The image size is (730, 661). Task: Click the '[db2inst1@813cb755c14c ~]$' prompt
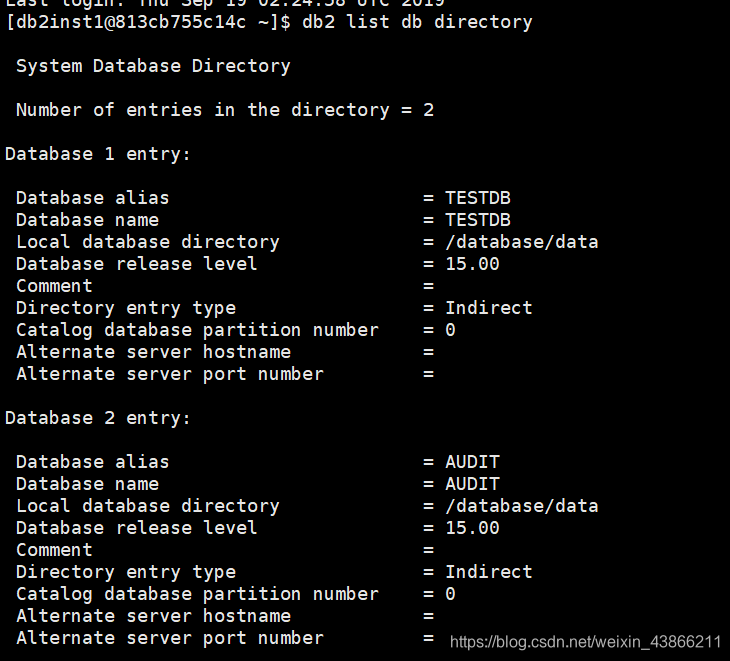click(149, 22)
